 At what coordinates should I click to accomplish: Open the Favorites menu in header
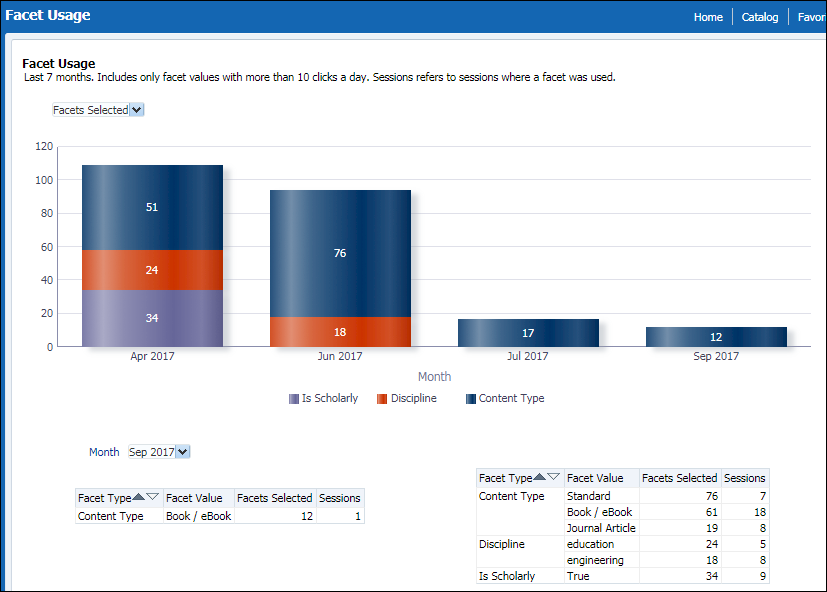tap(811, 17)
